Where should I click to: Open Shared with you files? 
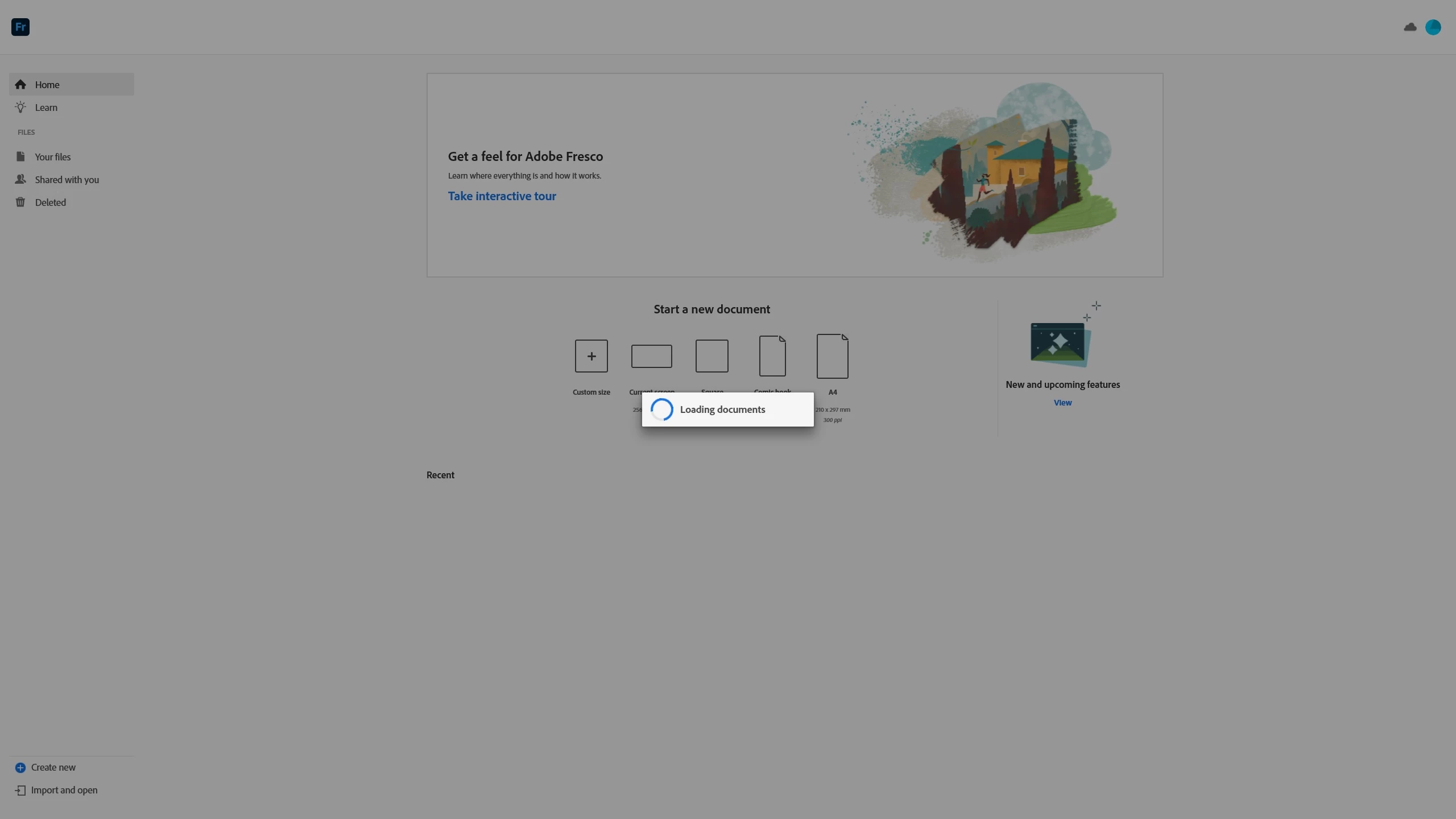coord(67,179)
